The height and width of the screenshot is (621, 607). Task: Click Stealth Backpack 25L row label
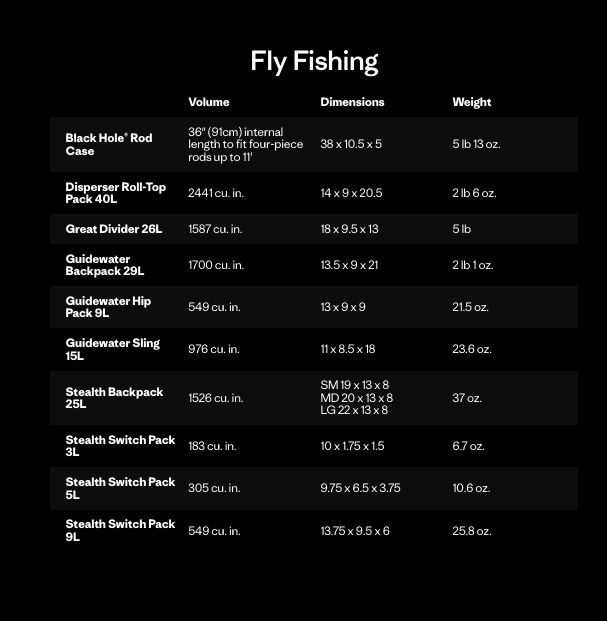click(x=114, y=398)
